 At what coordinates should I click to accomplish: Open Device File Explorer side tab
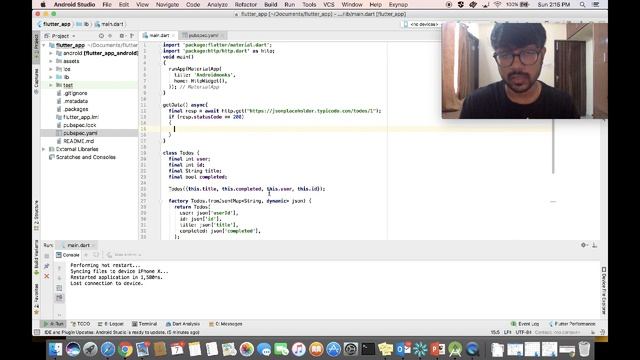(x=604, y=290)
